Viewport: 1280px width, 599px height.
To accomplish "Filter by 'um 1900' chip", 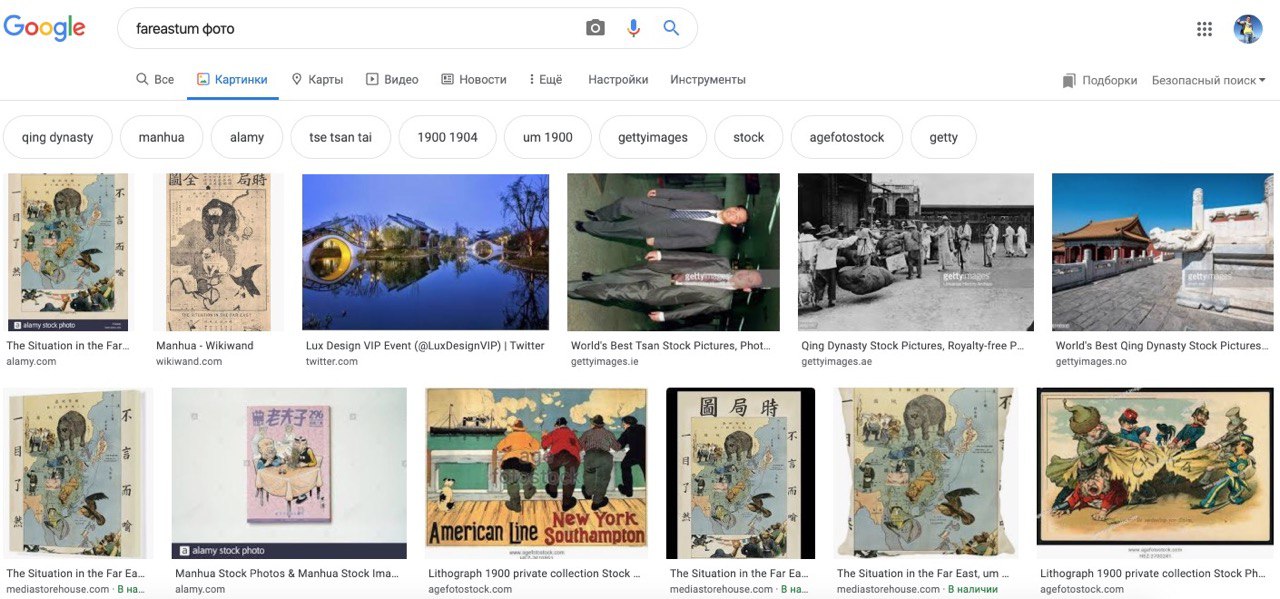I will [x=548, y=138].
